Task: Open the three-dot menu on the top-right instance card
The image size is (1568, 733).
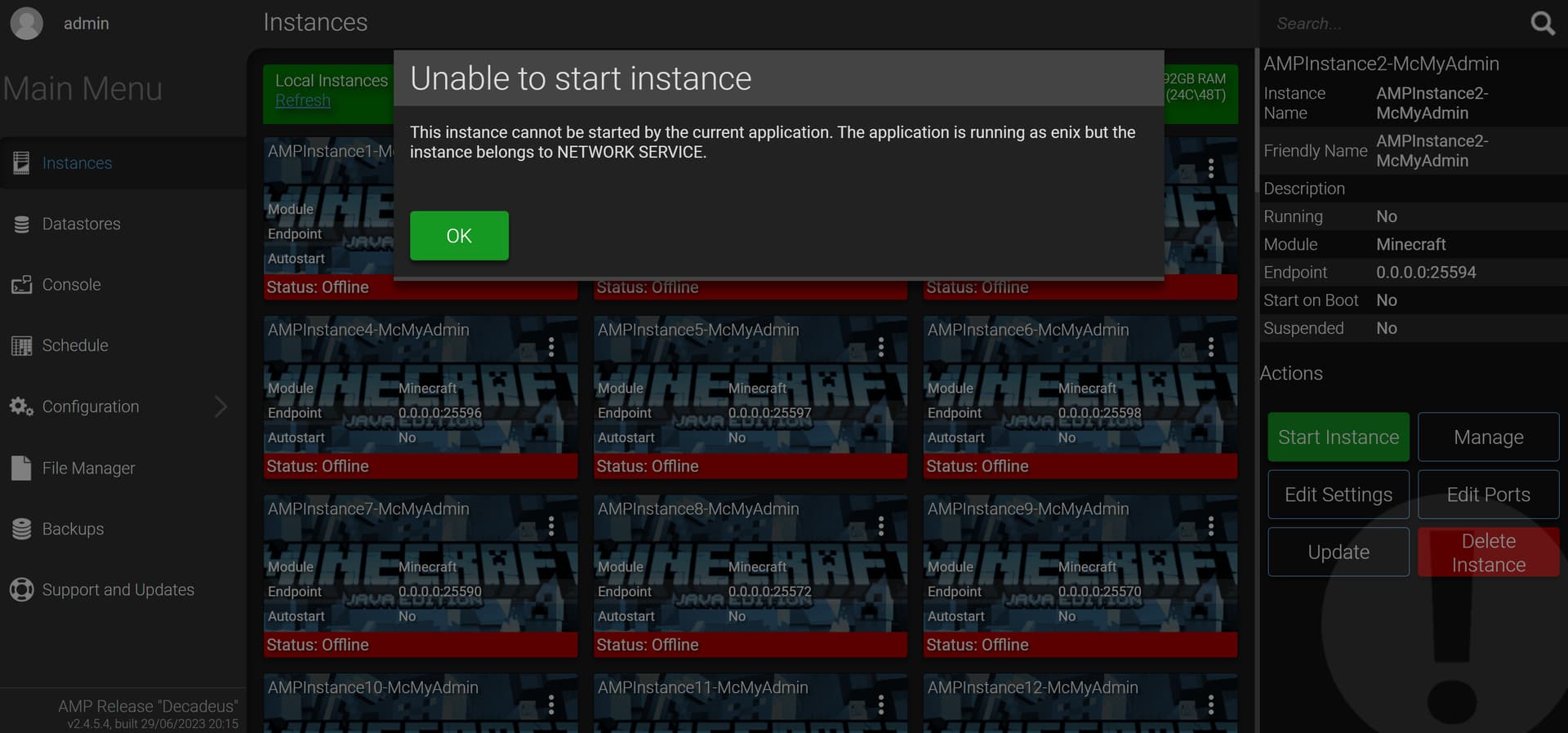Action: click(x=1211, y=168)
